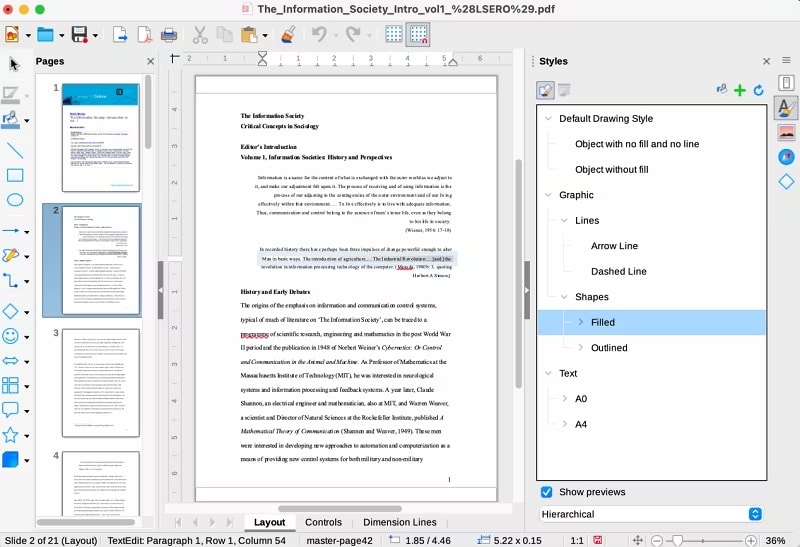800x547 pixels.
Task: Close the Pages panel
Action: click(x=151, y=61)
